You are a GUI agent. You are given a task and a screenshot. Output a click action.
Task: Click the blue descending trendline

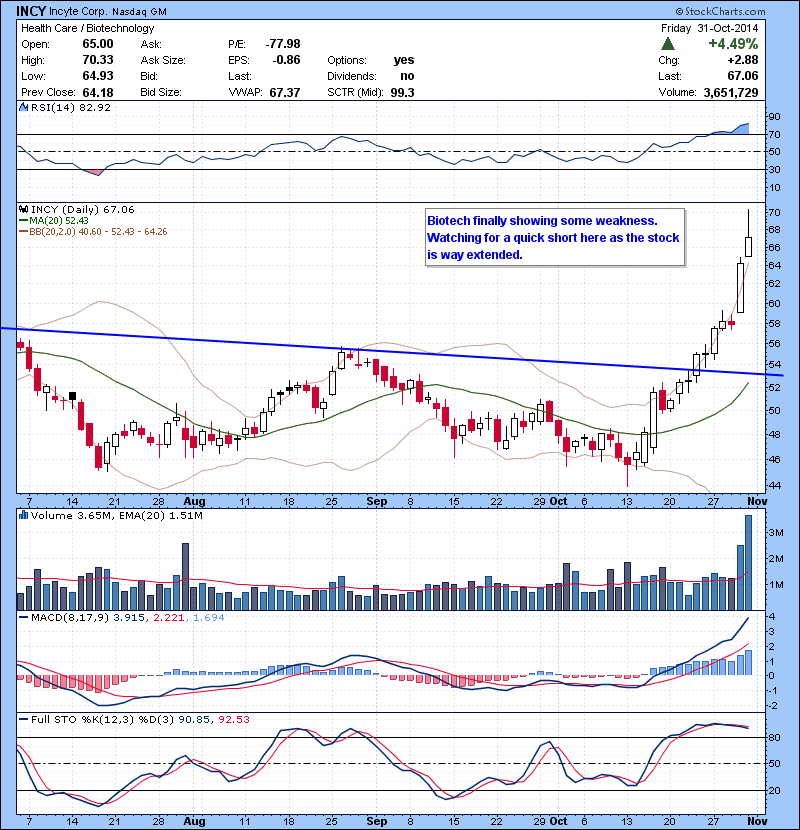[x=392, y=351]
